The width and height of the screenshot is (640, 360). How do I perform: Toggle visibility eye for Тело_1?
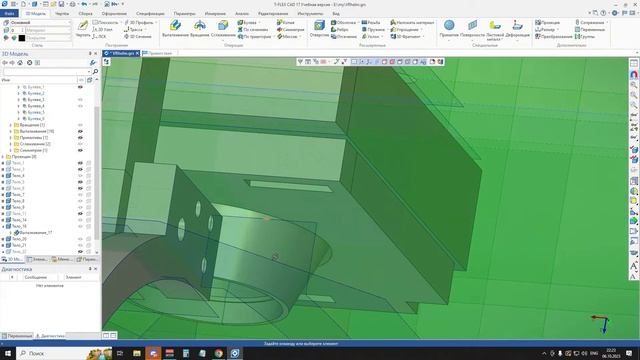(80, 163)
